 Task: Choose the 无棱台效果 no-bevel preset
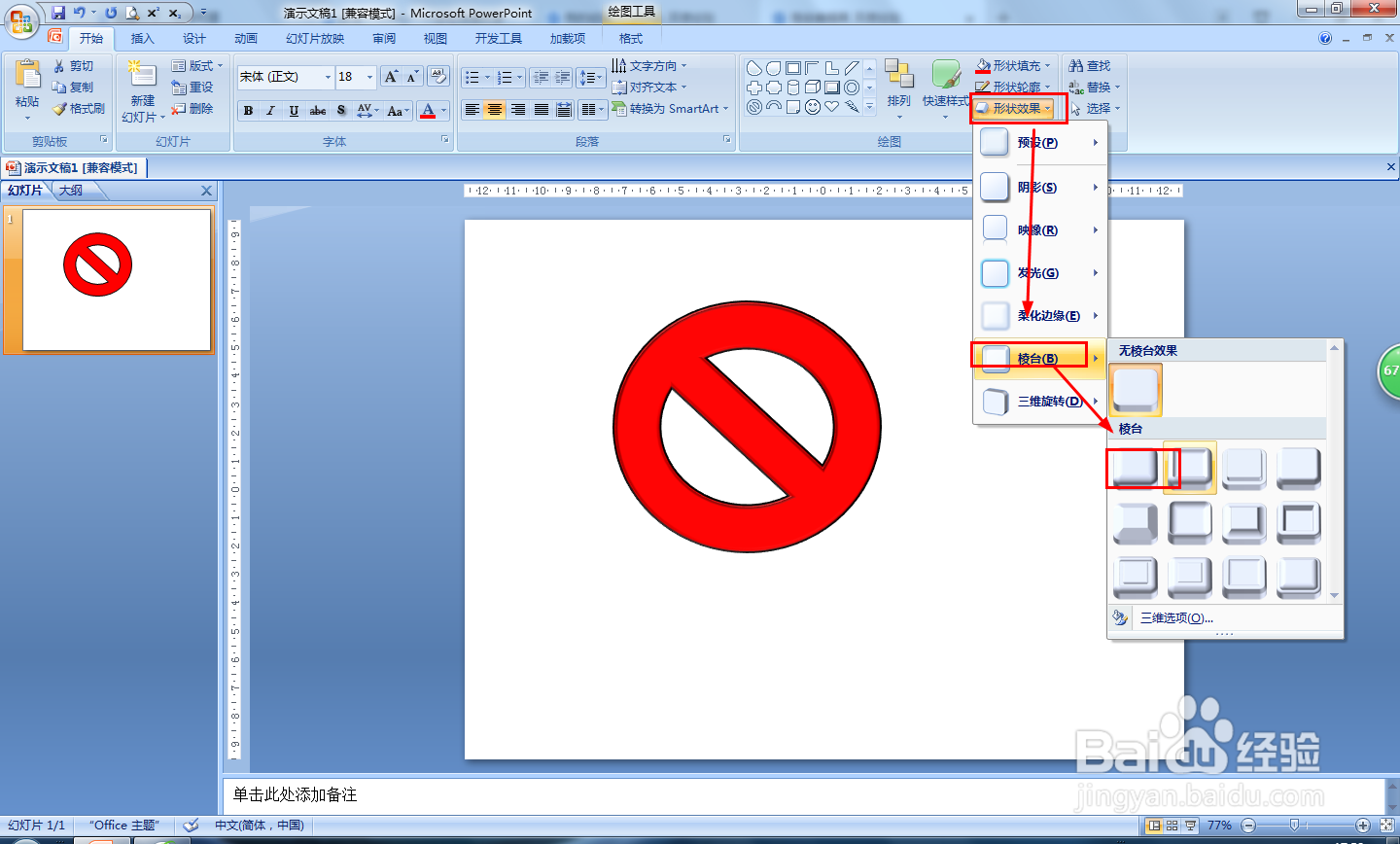pos(1136,390)
